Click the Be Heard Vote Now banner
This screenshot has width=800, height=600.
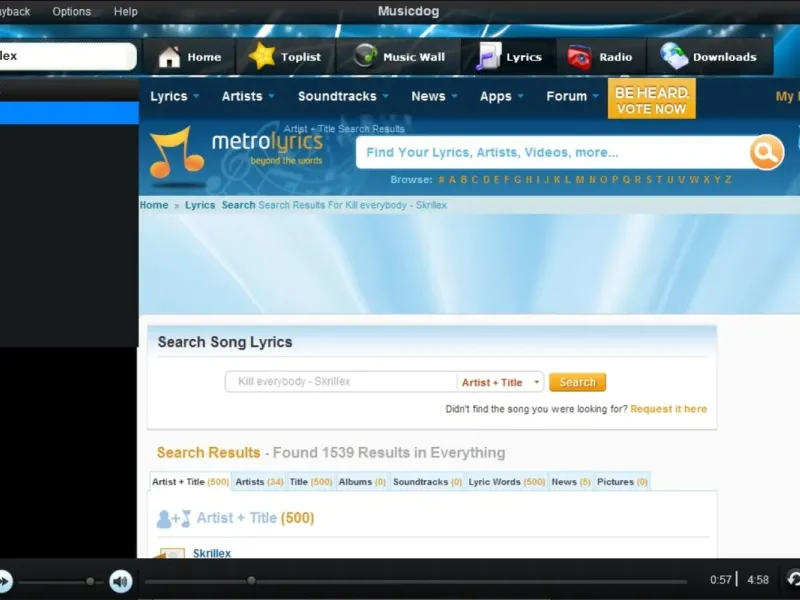coord(652,99)
